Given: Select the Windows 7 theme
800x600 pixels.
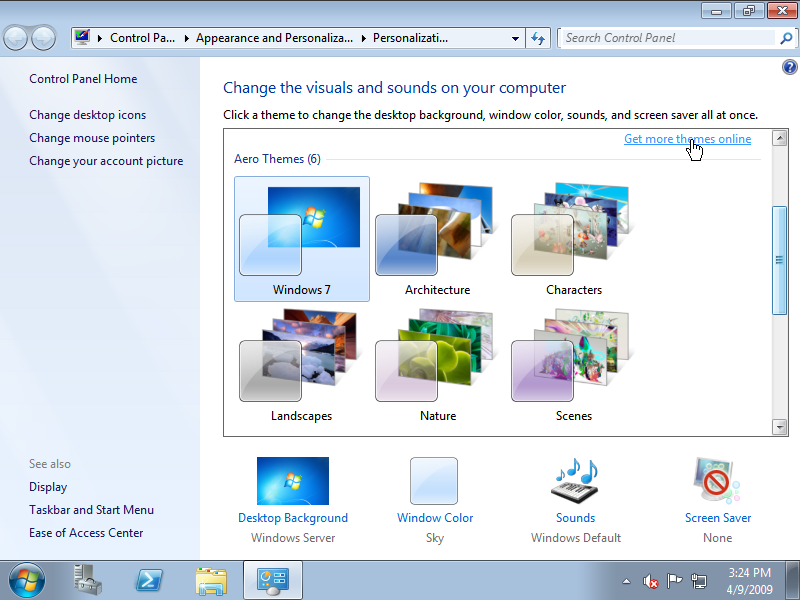Looking at the screenshot, I should point(302,239).
